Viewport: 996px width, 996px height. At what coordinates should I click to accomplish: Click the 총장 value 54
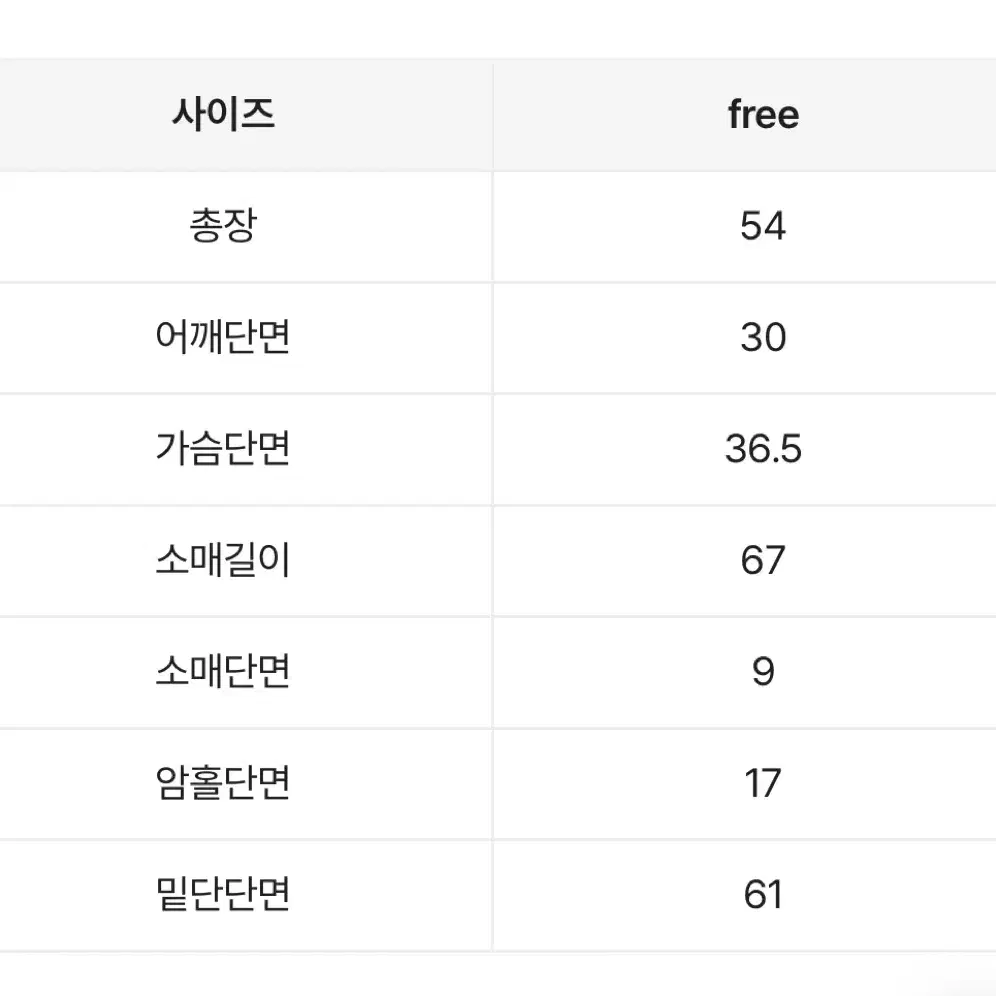pos(763,225)
